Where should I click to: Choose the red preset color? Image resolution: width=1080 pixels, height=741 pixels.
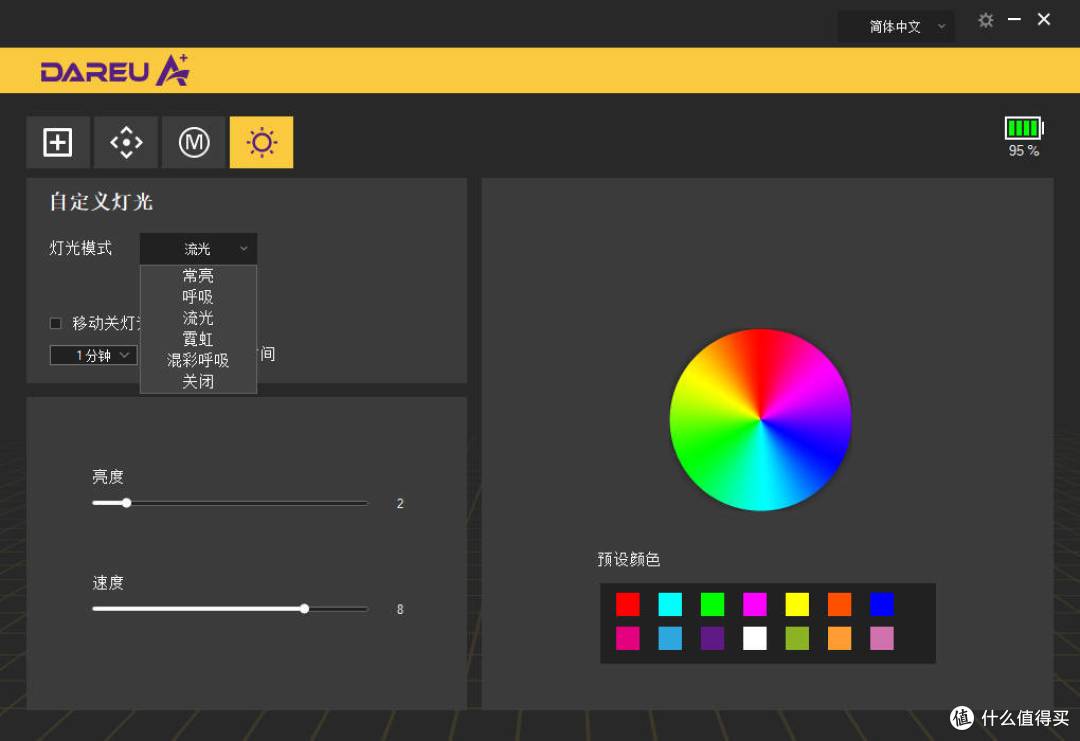(627, 604)
